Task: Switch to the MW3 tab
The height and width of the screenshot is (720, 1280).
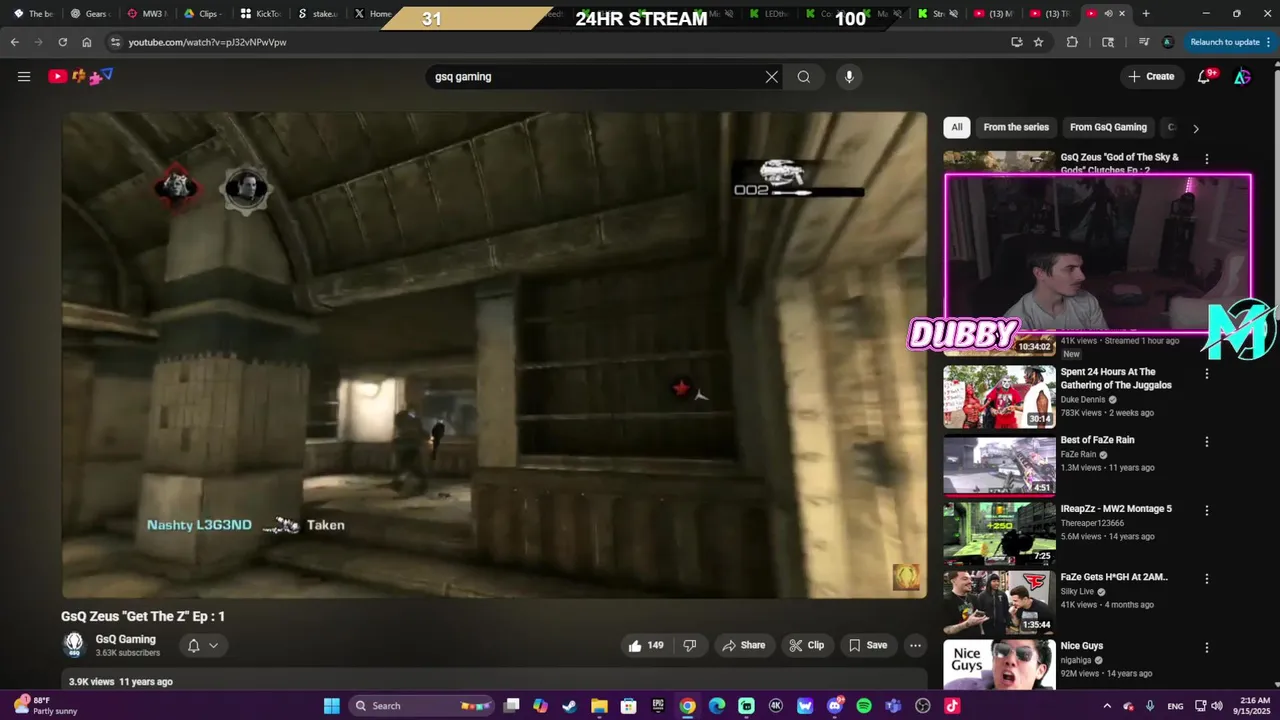Action: 146,14
